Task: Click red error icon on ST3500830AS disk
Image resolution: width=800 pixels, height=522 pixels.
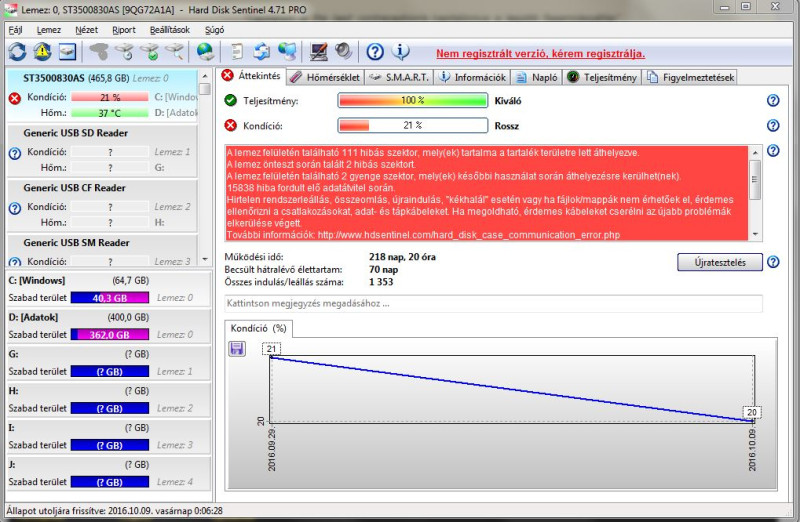Action: (x=15, y=98)
